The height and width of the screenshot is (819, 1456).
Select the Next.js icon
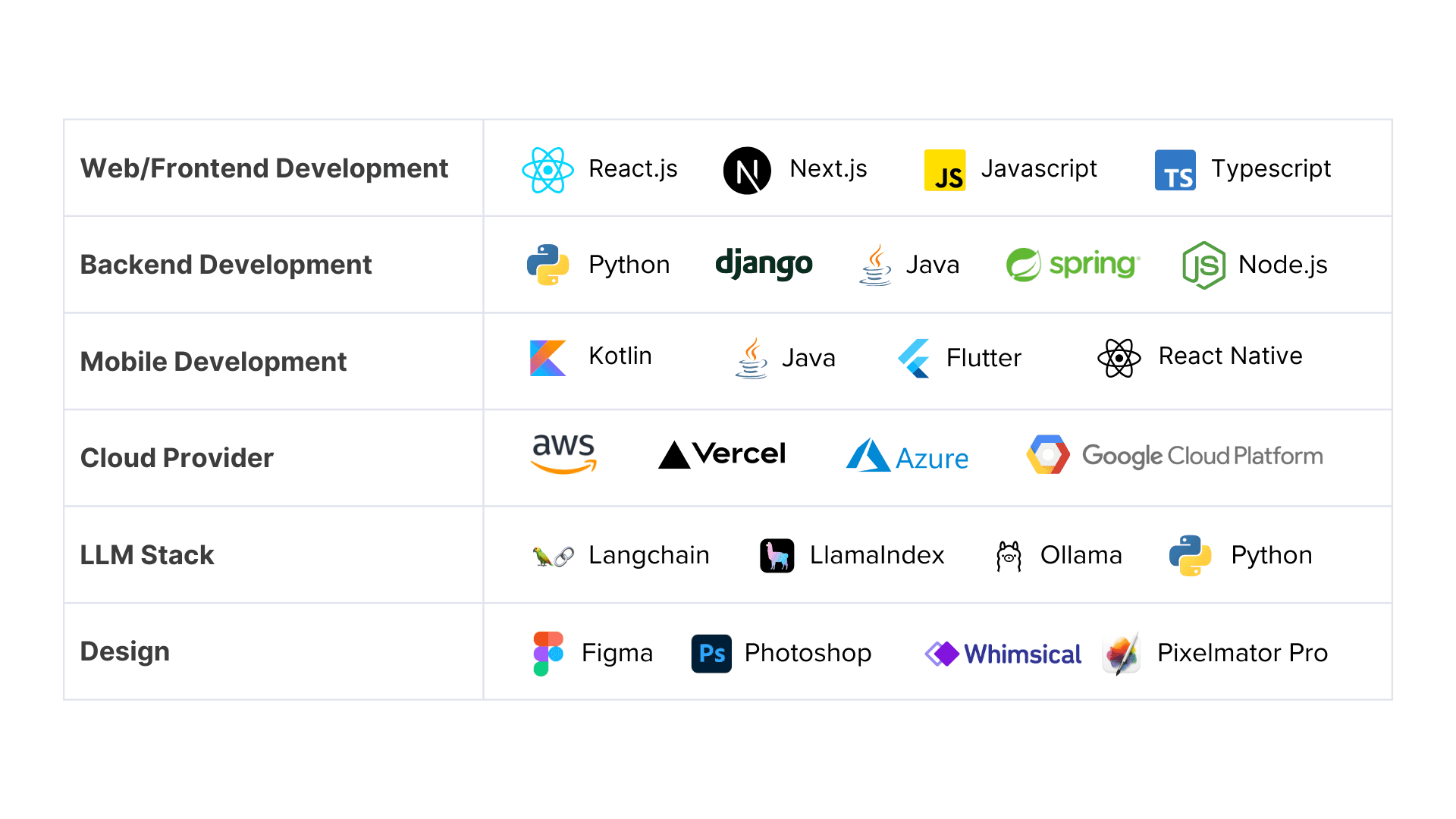(746, 168)
